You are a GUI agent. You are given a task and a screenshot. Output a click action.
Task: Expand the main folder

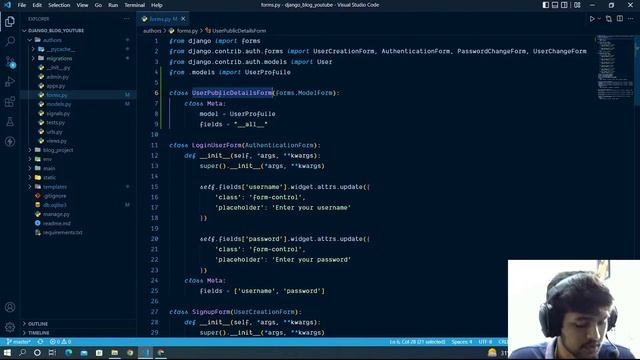[49, 168]
